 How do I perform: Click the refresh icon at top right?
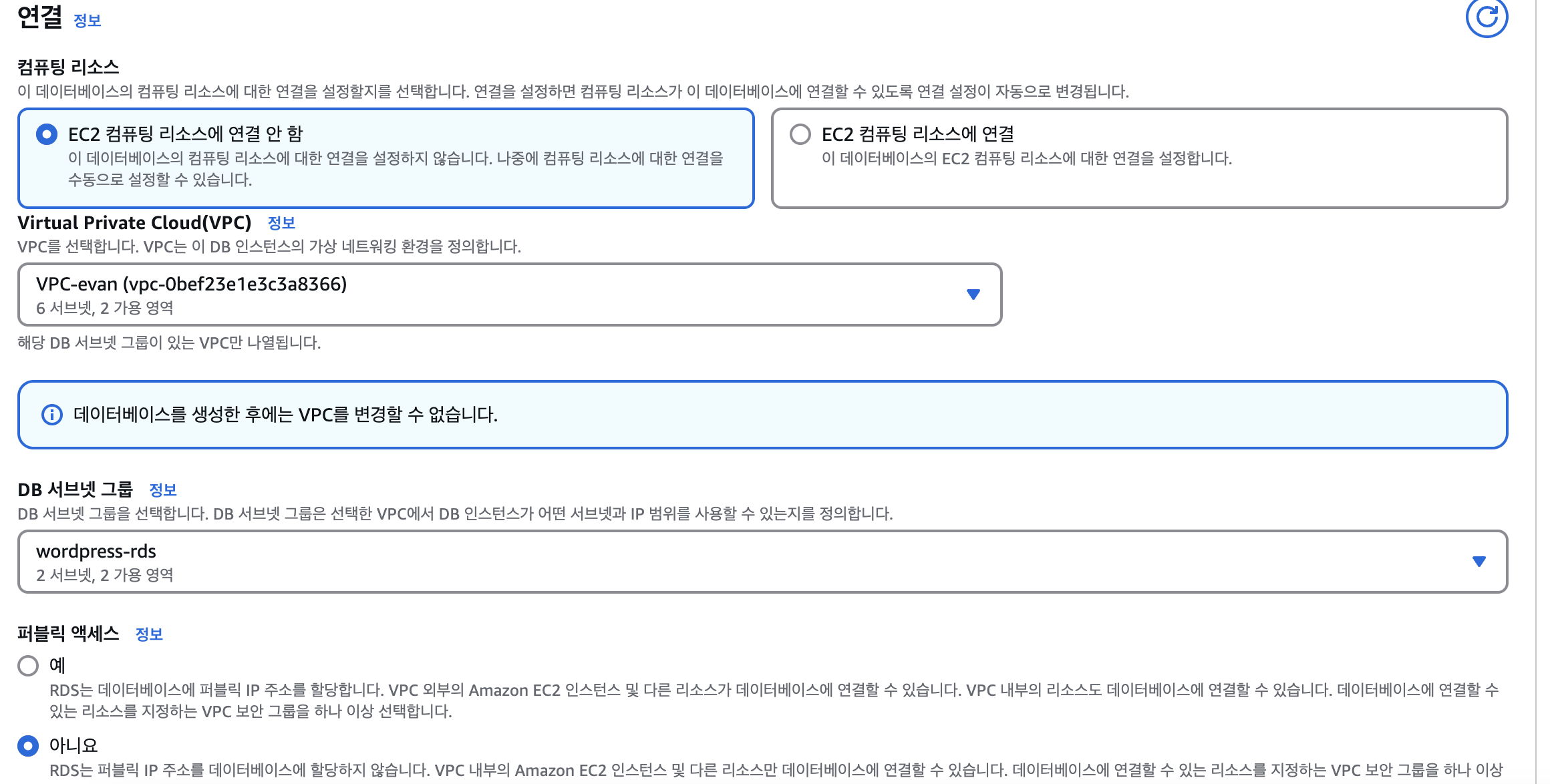click(1486, 17)
